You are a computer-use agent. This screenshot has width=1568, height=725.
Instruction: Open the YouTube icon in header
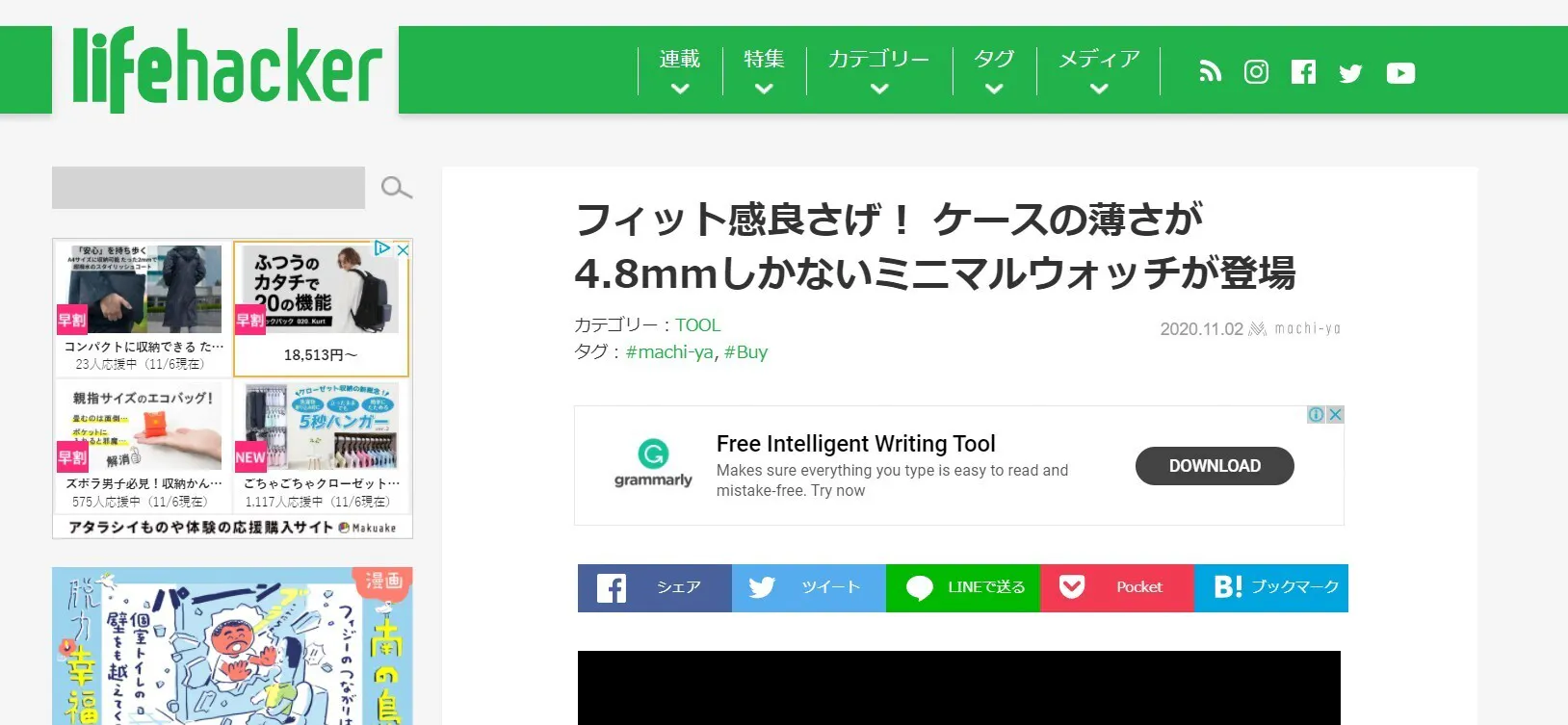click(x=1400, y=73)
